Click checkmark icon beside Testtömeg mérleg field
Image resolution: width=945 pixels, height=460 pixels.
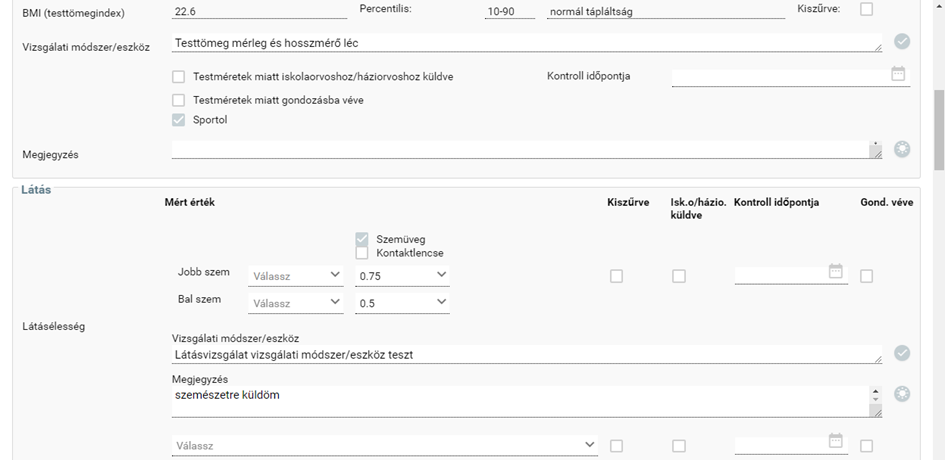(x=902, y=42)
